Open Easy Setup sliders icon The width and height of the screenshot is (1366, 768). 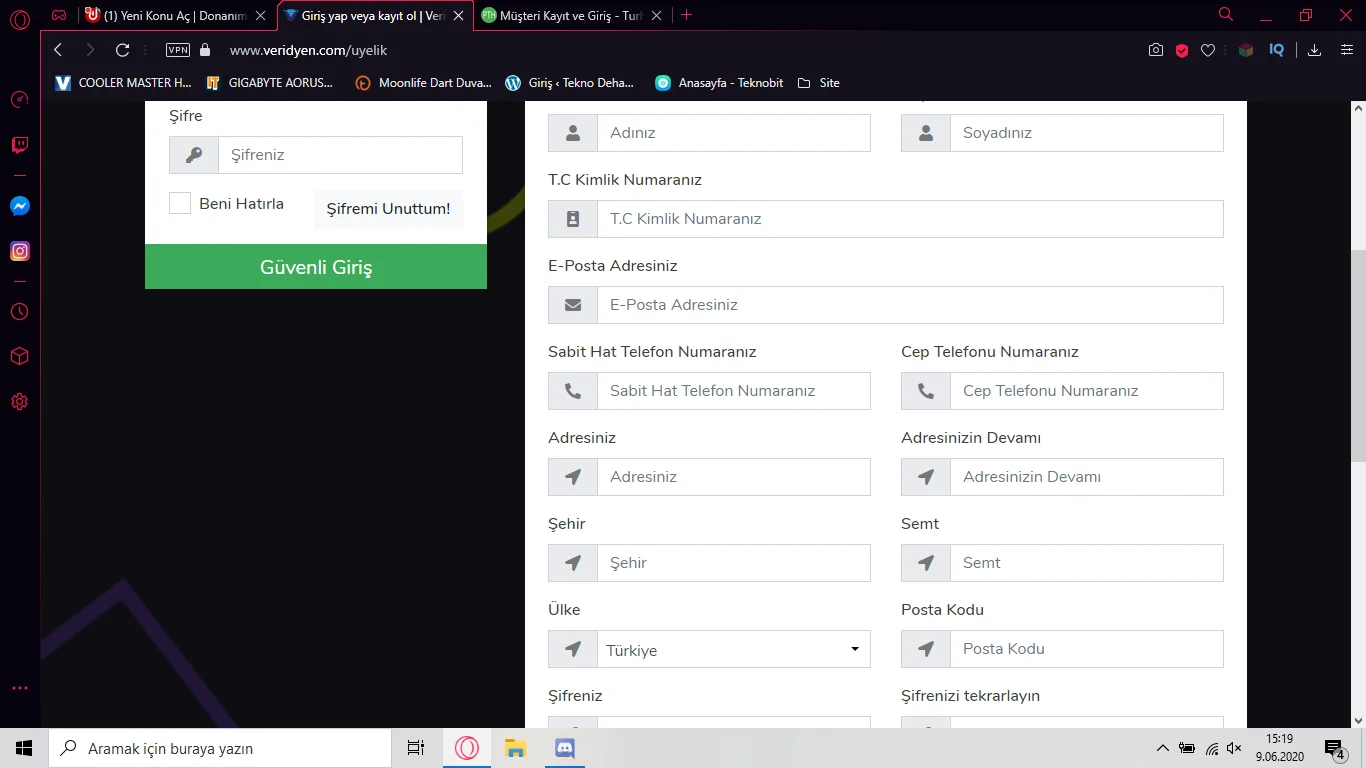coord(1346,50)
